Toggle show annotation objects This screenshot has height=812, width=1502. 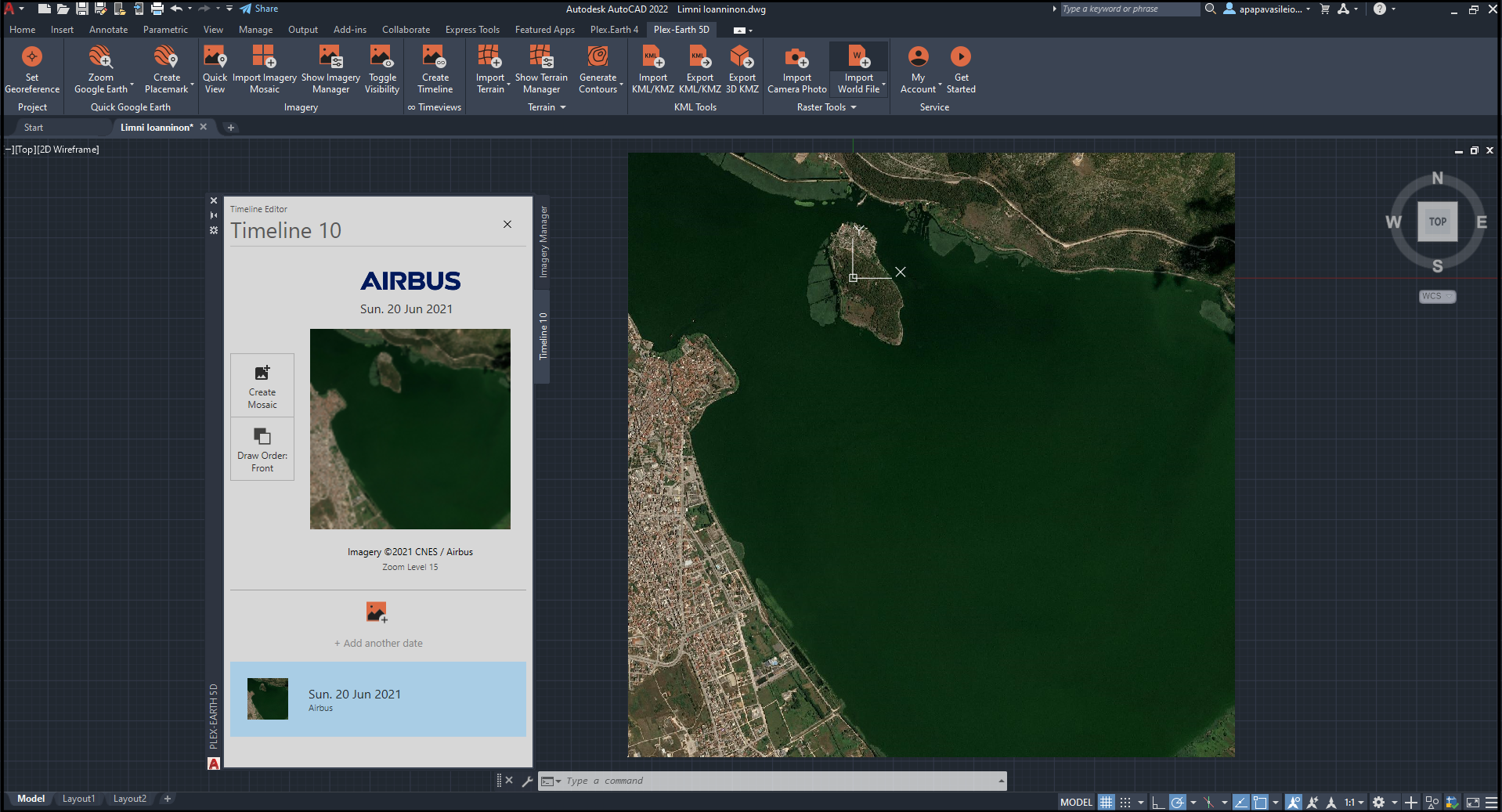click(x=1294, y=802)
